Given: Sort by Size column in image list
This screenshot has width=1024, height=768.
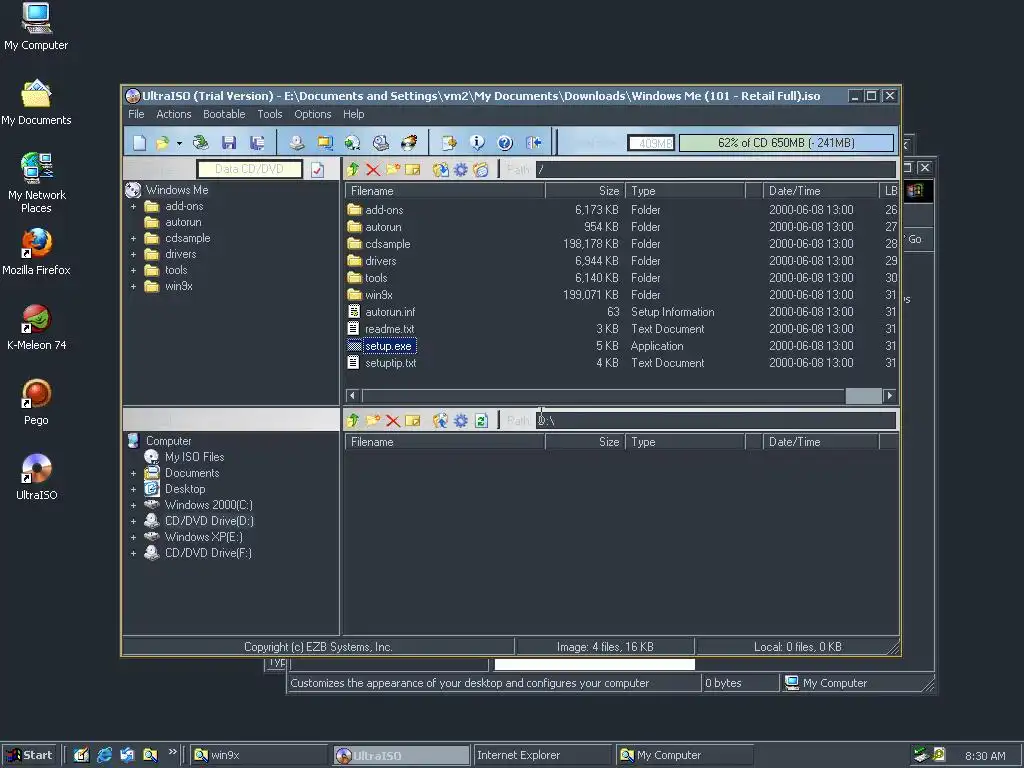Looking at the screenshot, I should point(584,191).
